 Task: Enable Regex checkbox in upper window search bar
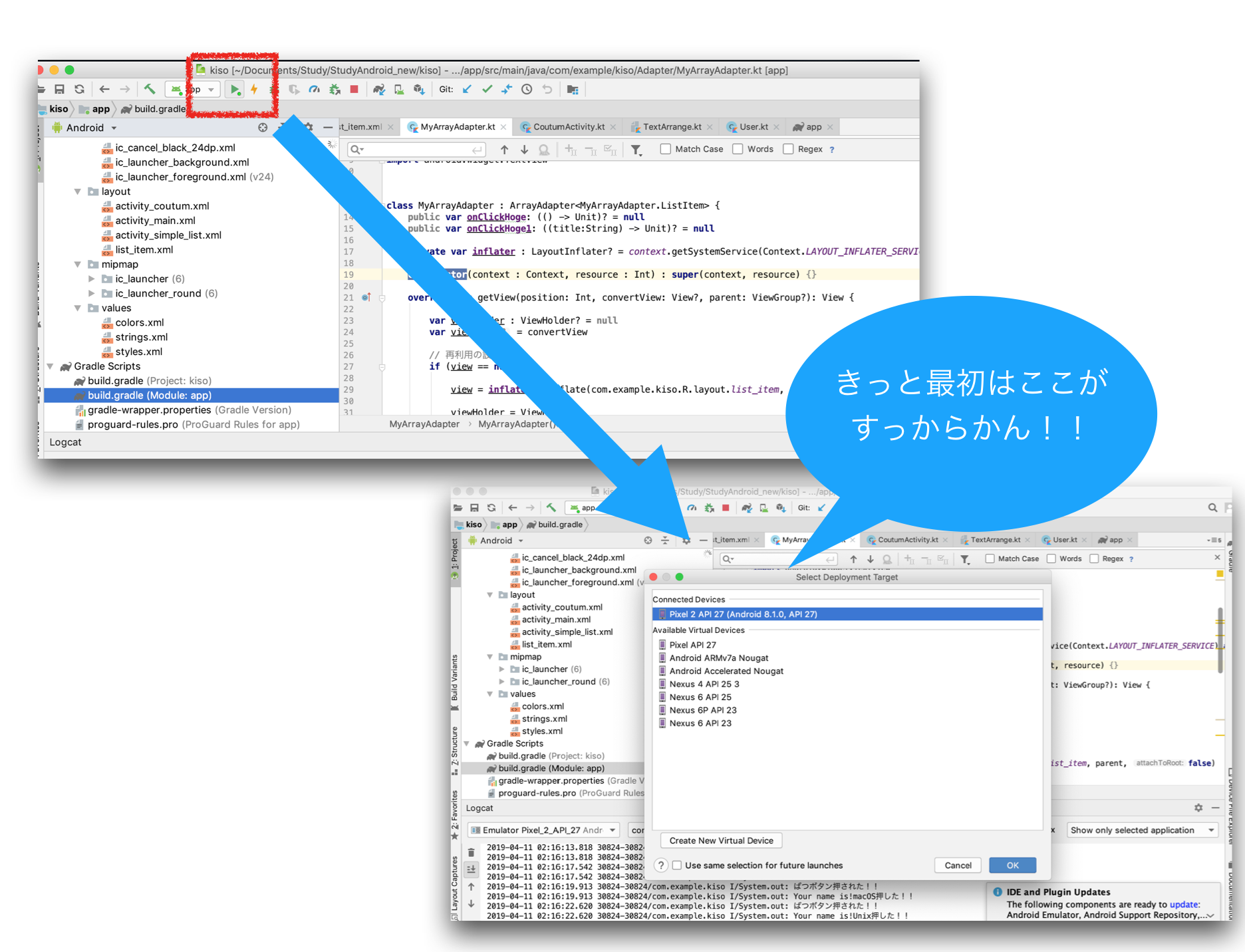[788, 149]
